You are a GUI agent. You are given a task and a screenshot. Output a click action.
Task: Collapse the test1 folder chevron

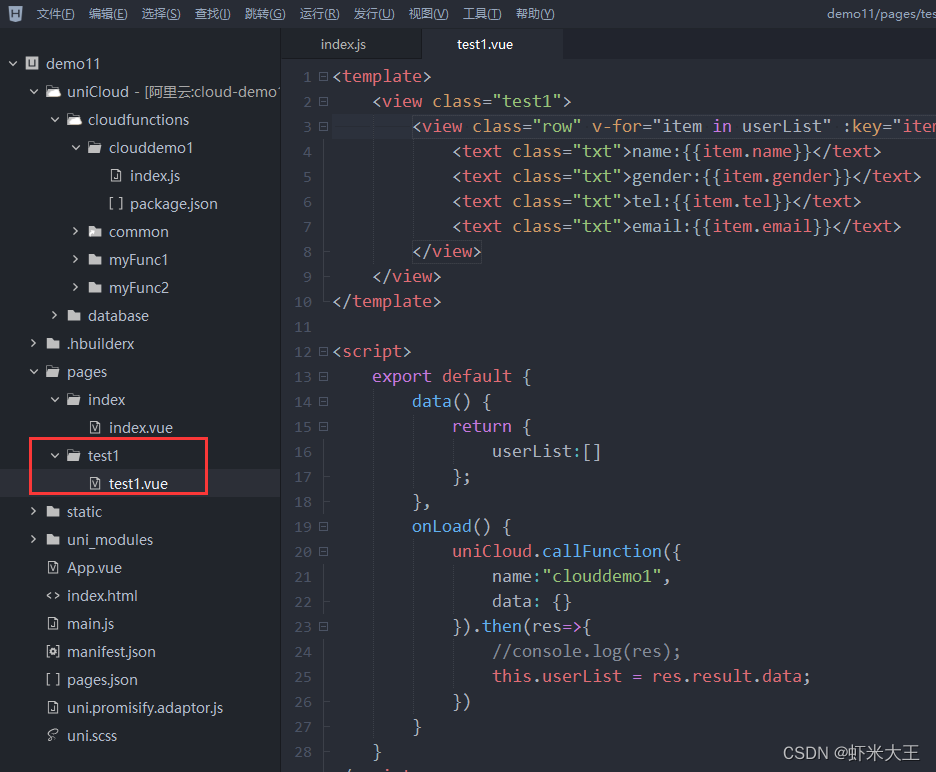55,456
